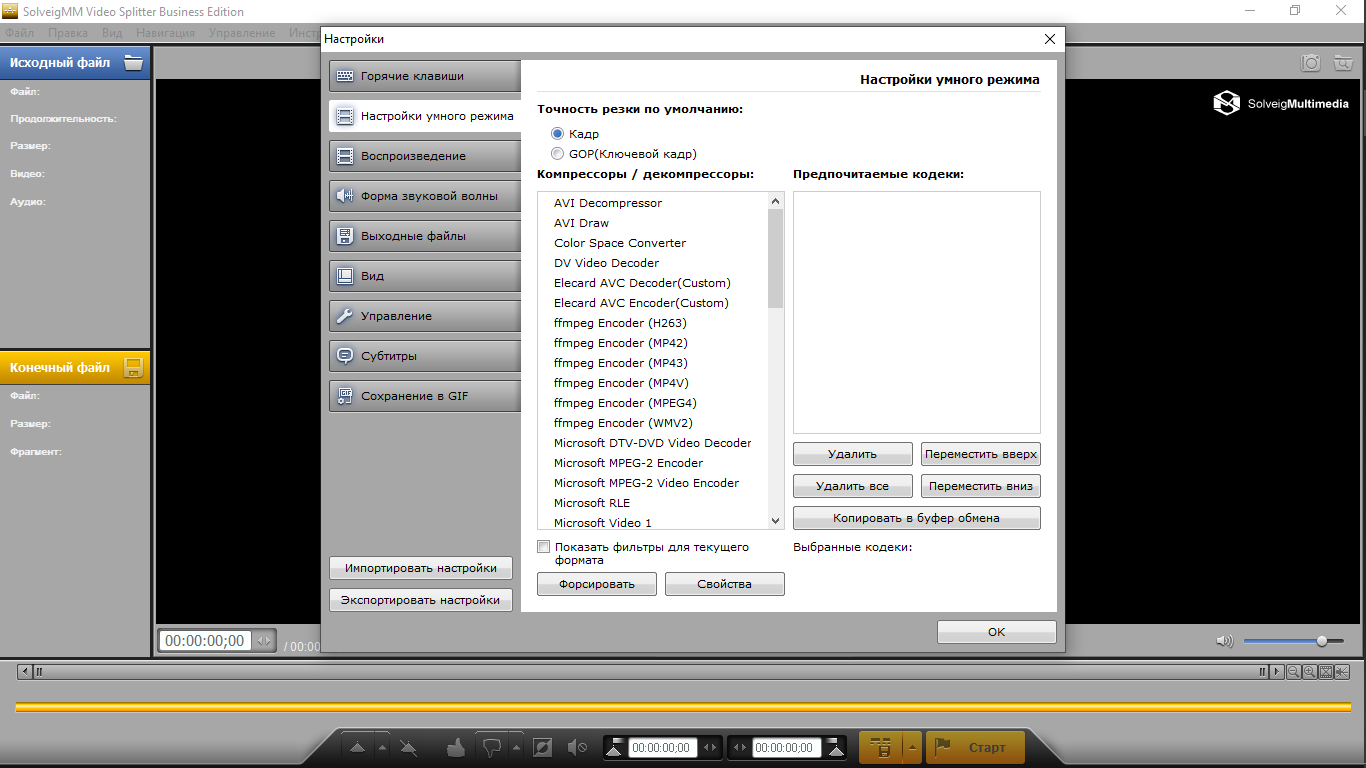1366x768 pixels.
Task: Click the timeline scroll right arrow
Action: coord(1277,672)
